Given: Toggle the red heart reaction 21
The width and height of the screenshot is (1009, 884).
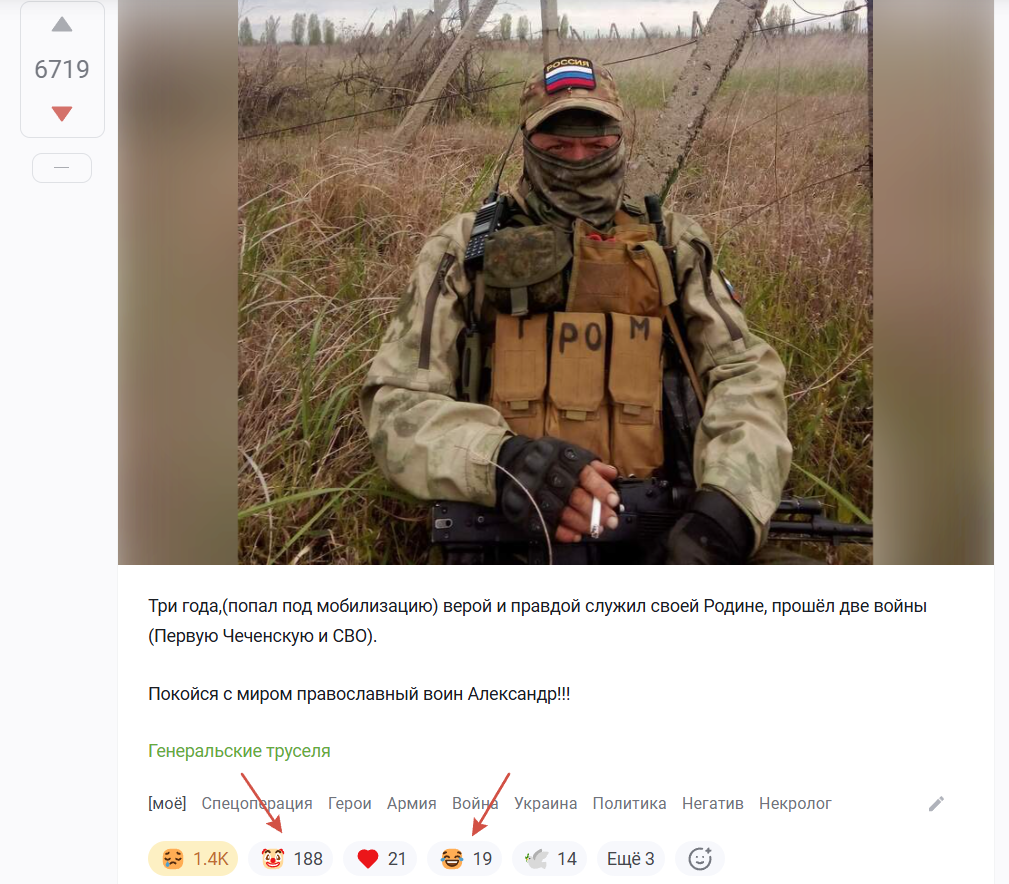Looking at the screenshot, I should point(380,858).
